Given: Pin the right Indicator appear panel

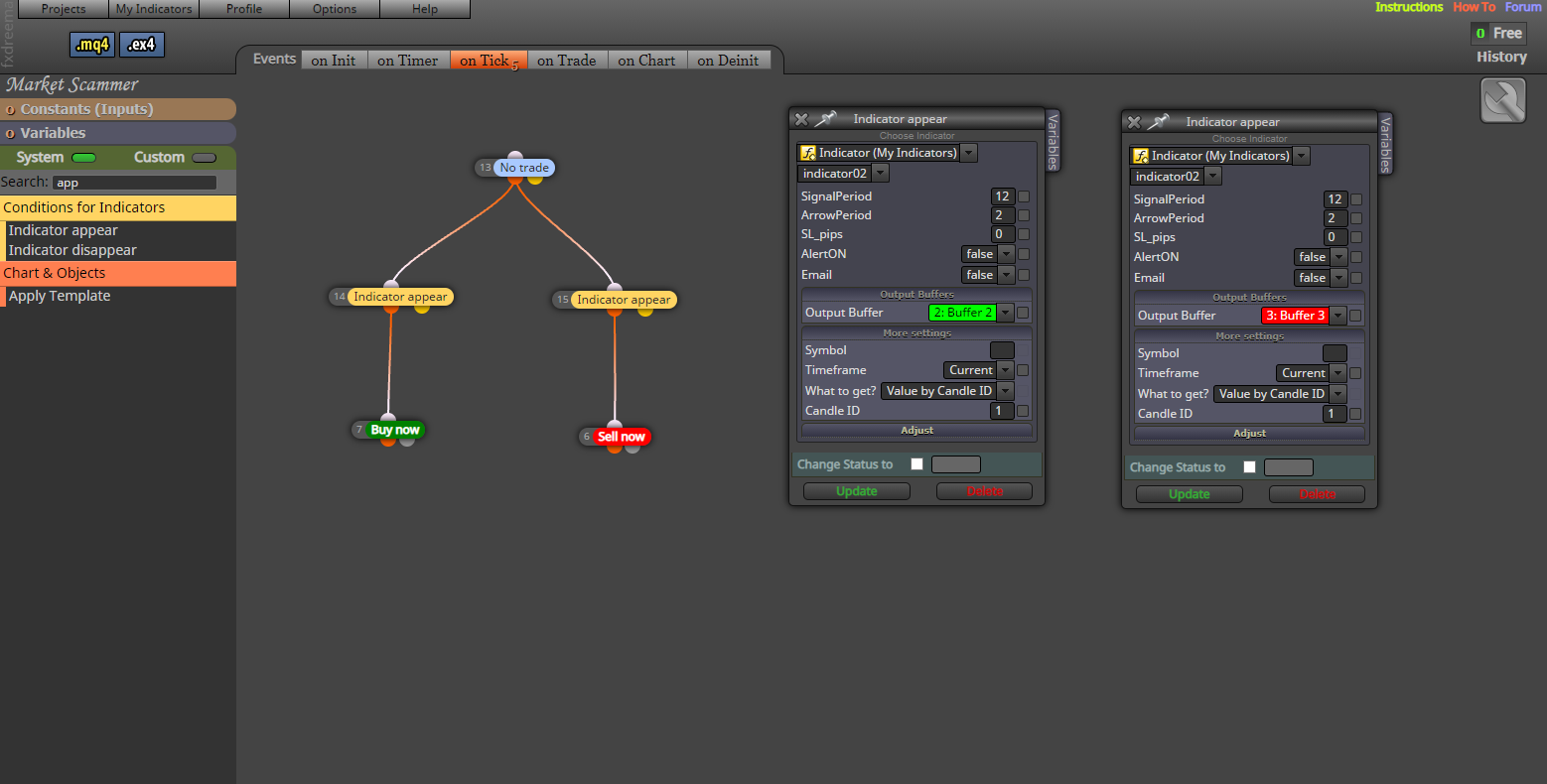Looking at the screenshot, I should [x=1159, y=122].
